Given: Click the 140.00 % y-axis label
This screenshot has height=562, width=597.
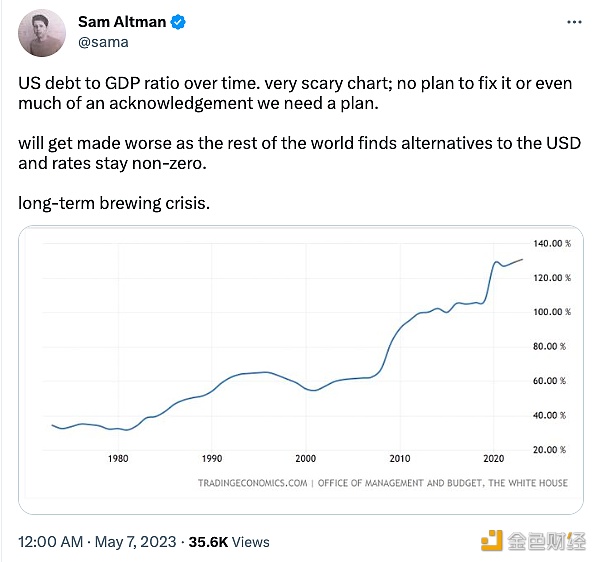Looking at the screenshot, I should pos(552,244).
